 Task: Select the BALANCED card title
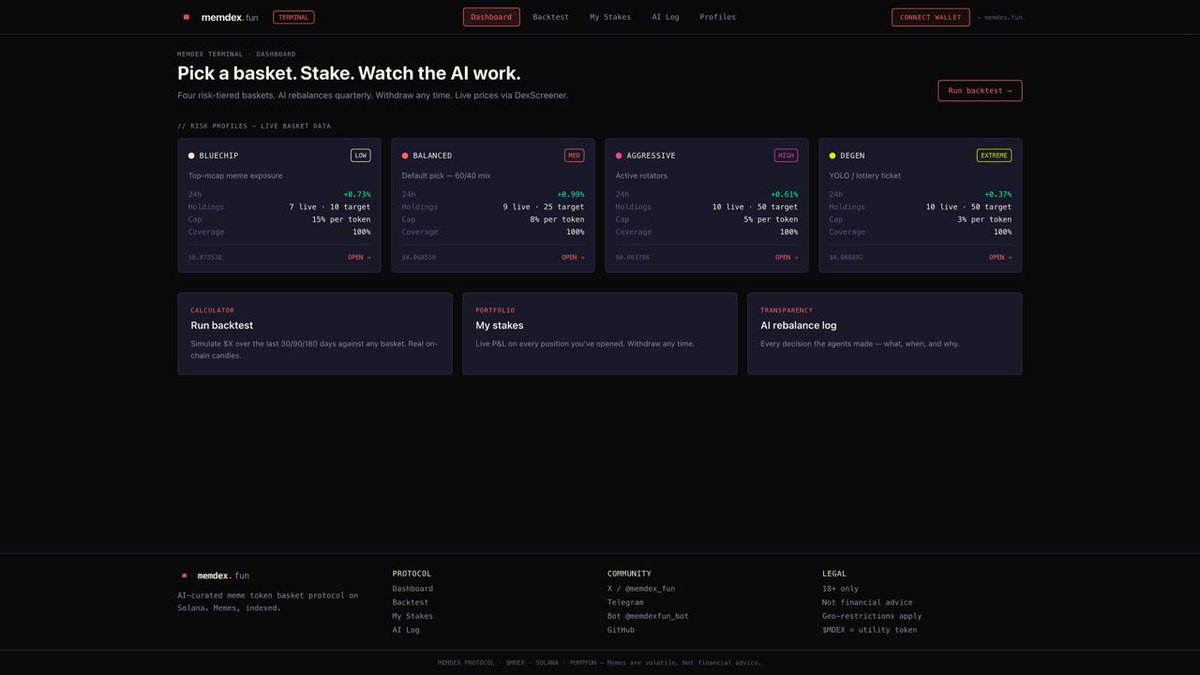pos(432,156)
